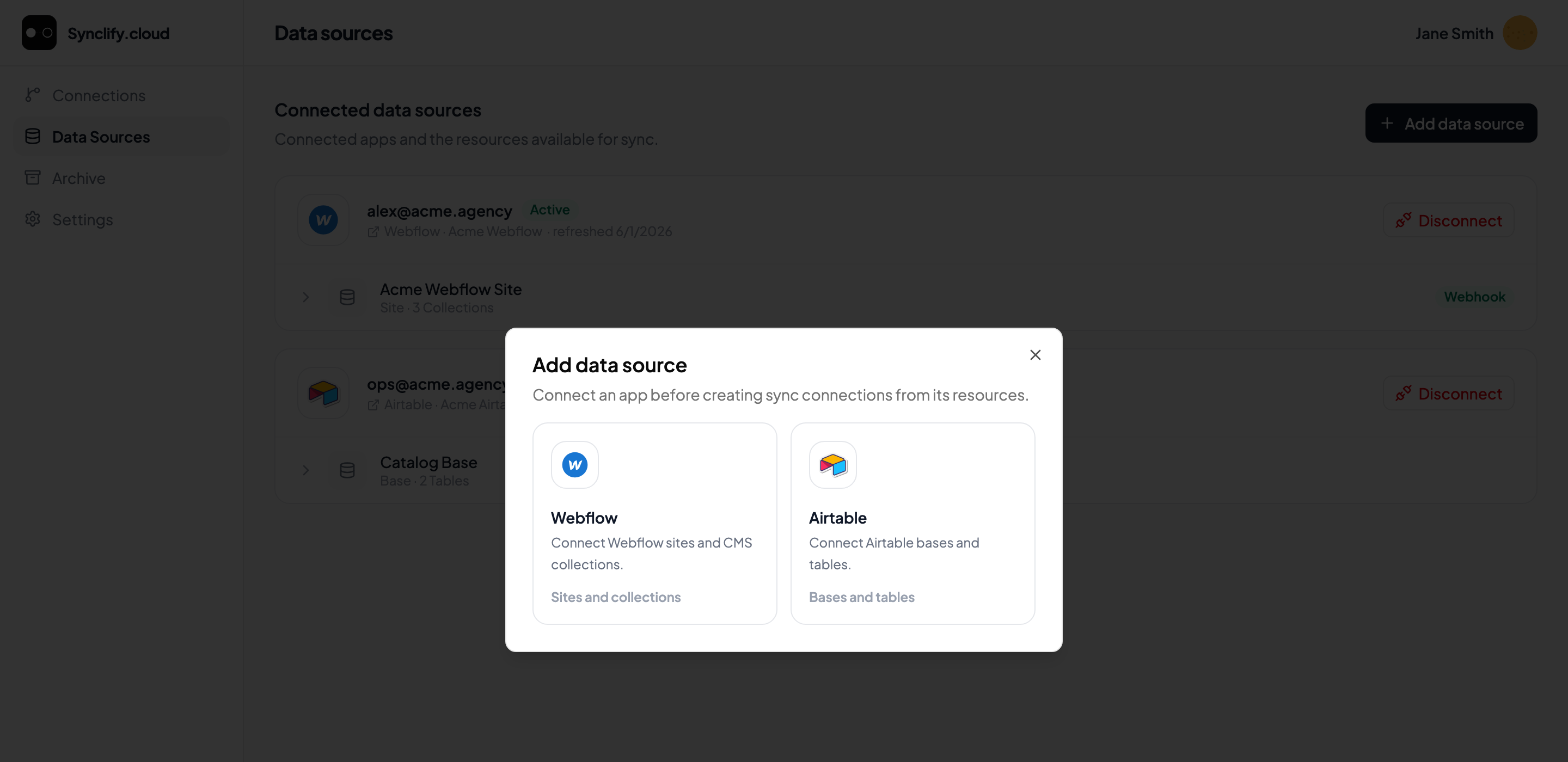Select the Airtable logo icon in dialog
Viewport: 1568px width, 762px height.
[832, 465]
